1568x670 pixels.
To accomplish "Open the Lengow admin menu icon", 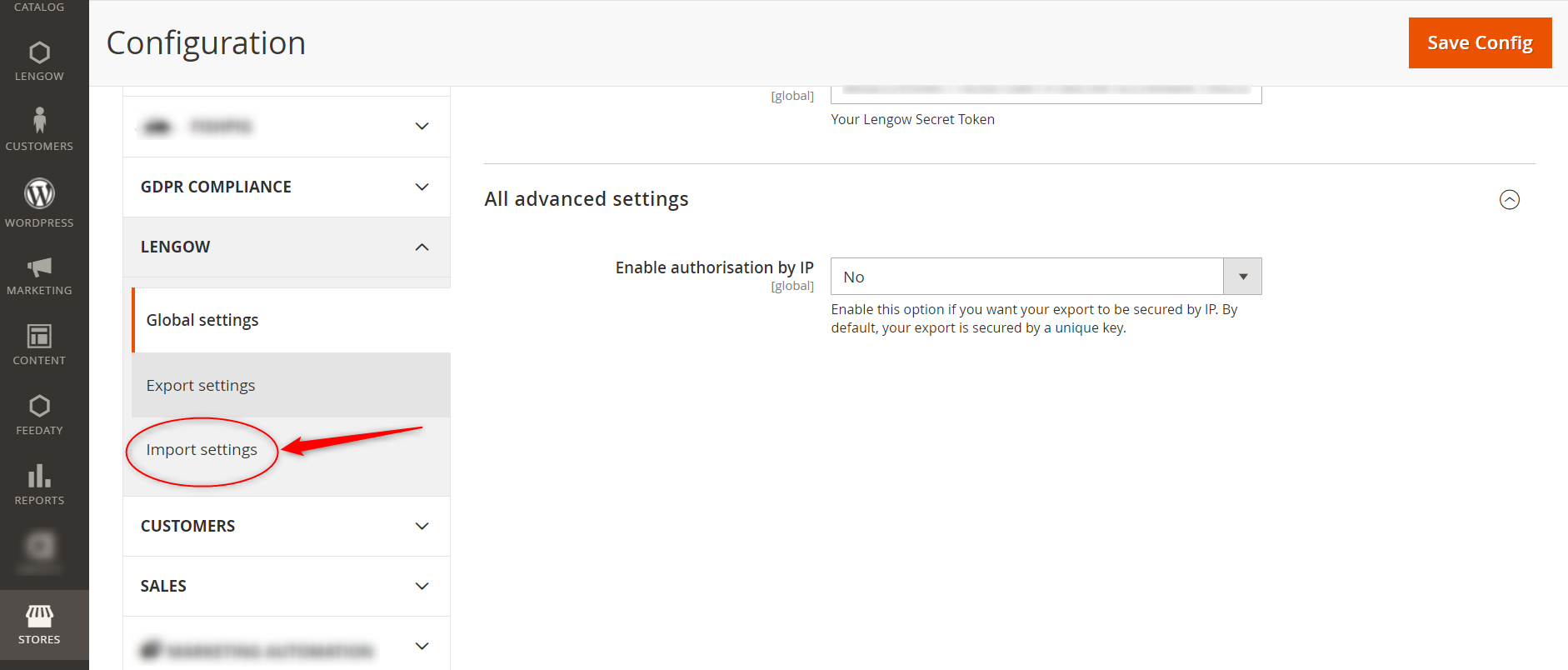I will 39,53.
